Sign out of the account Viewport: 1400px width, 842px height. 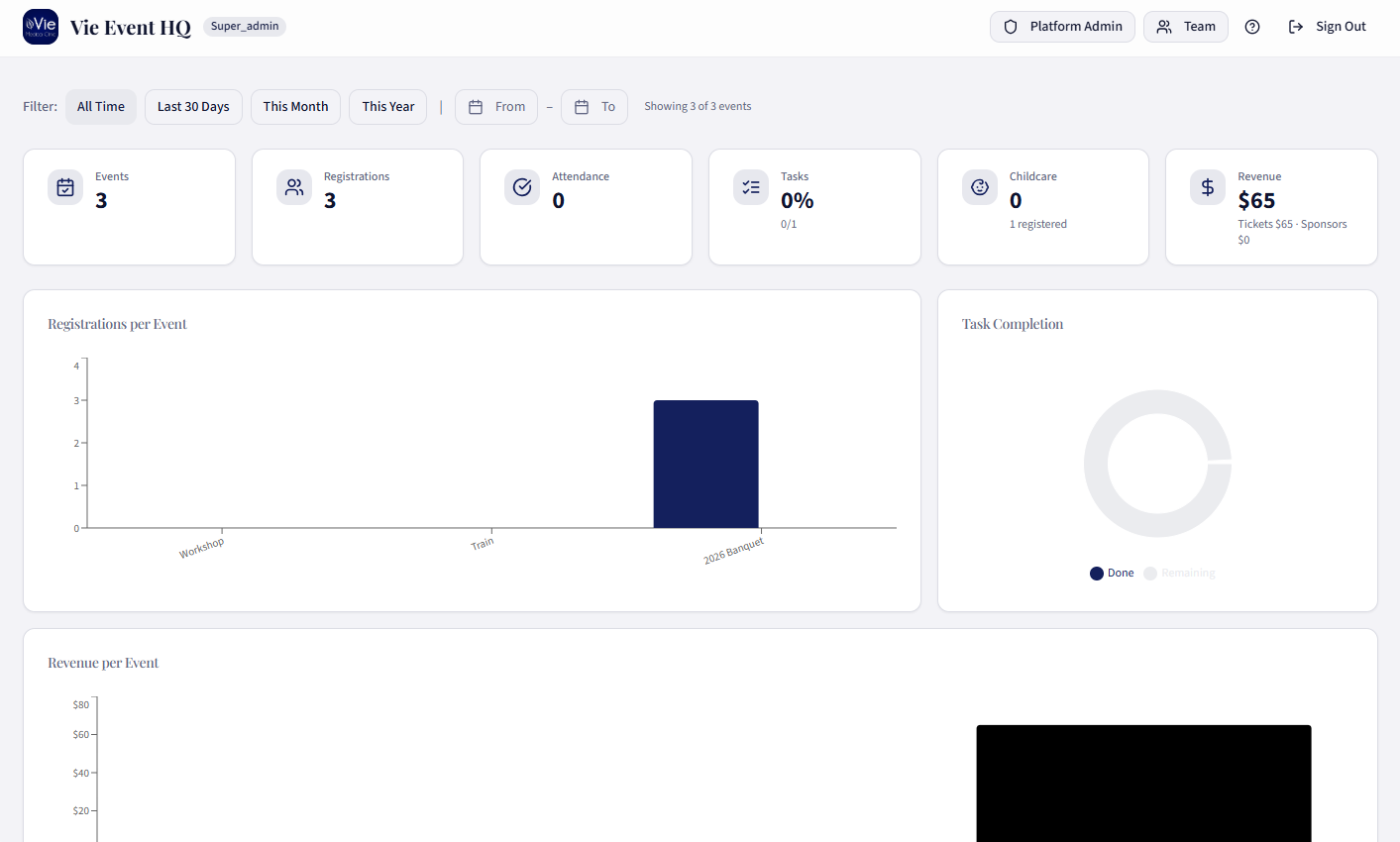(x=1327, y=27)
